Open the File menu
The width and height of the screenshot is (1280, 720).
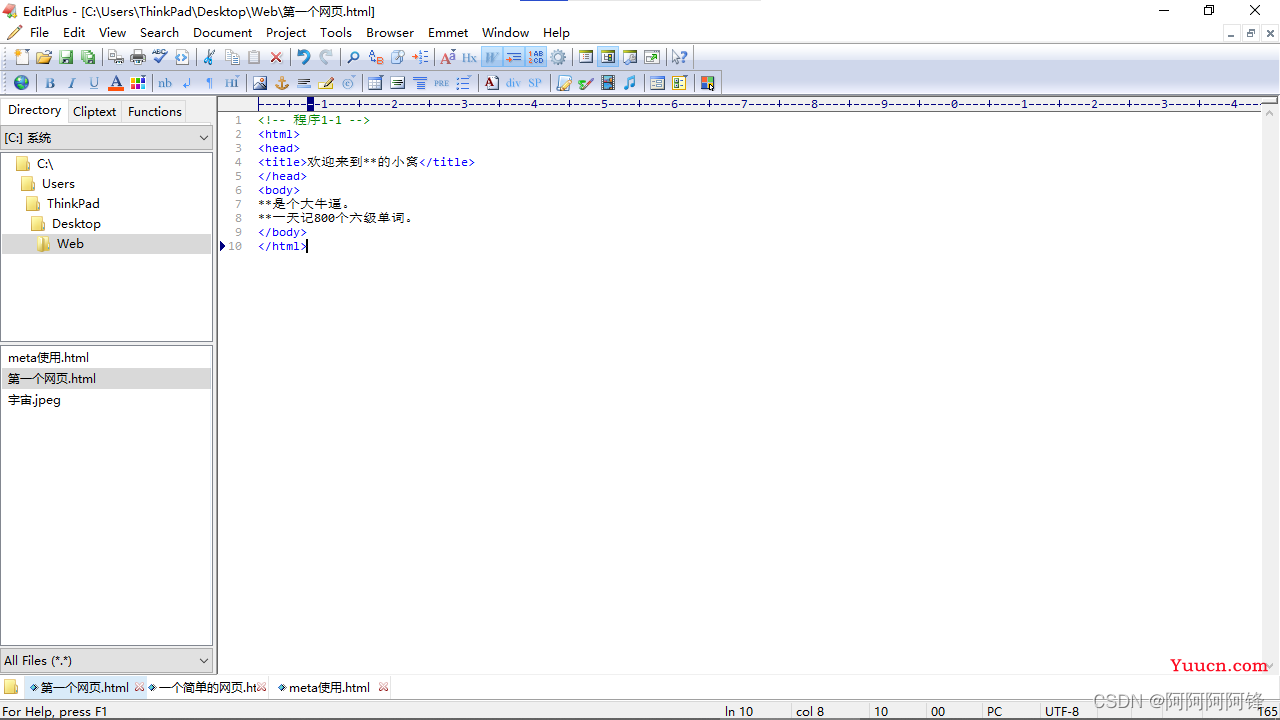coord(39,32)
